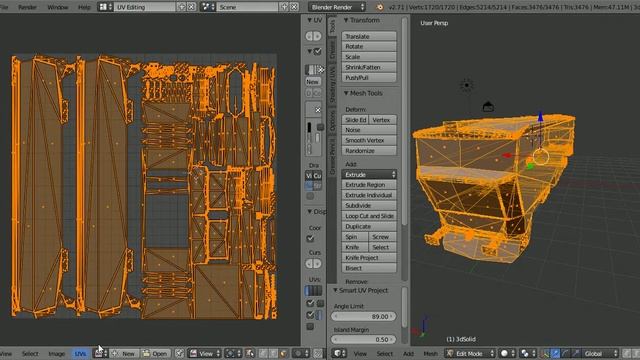Open the UVs menu in UV editor
640x360 pixels.
click(x=80, y=353)
